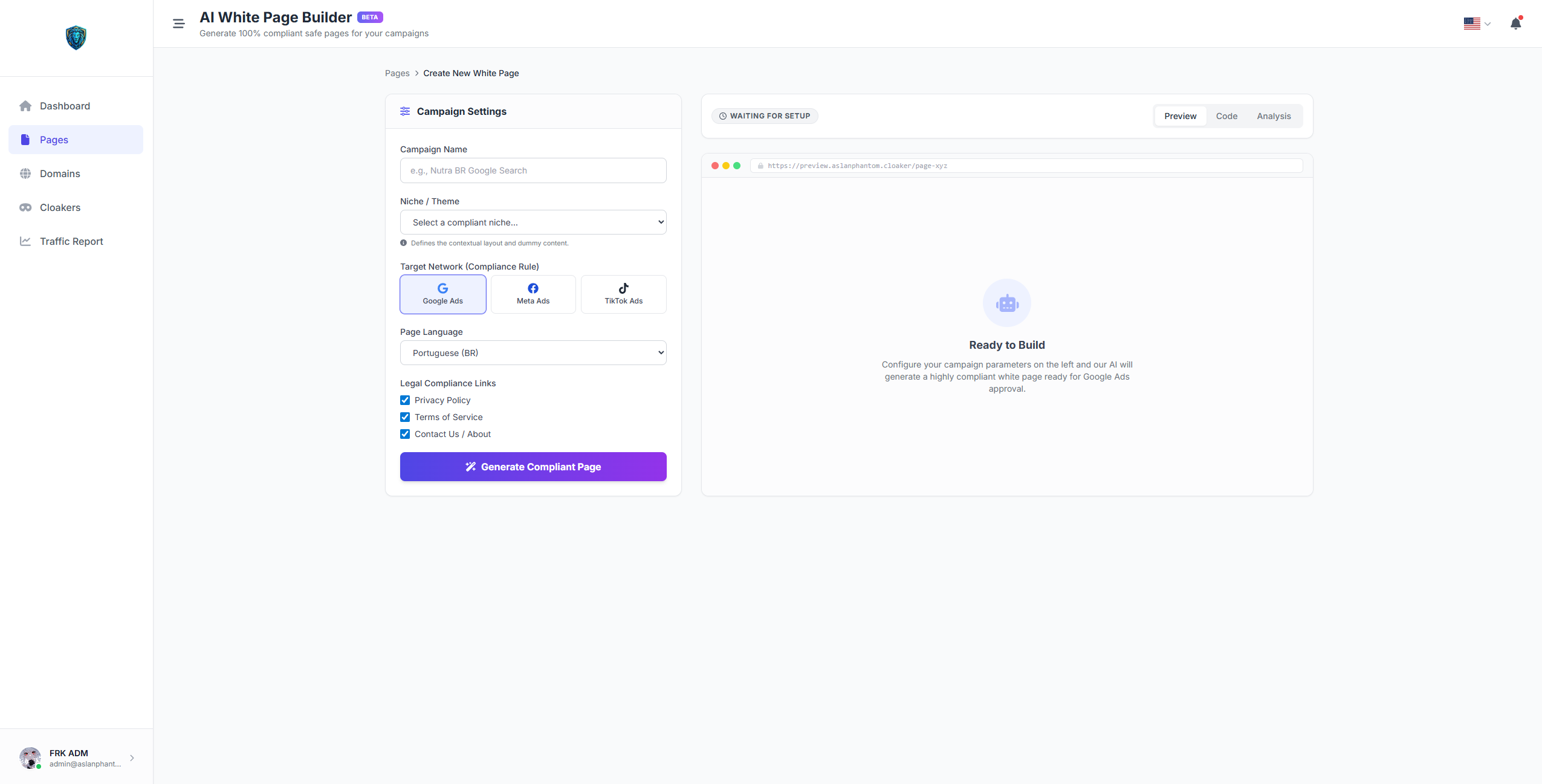Switch to the Code tab
The height and width of the screenshot is (784, 1542).
click(1227, 115)
